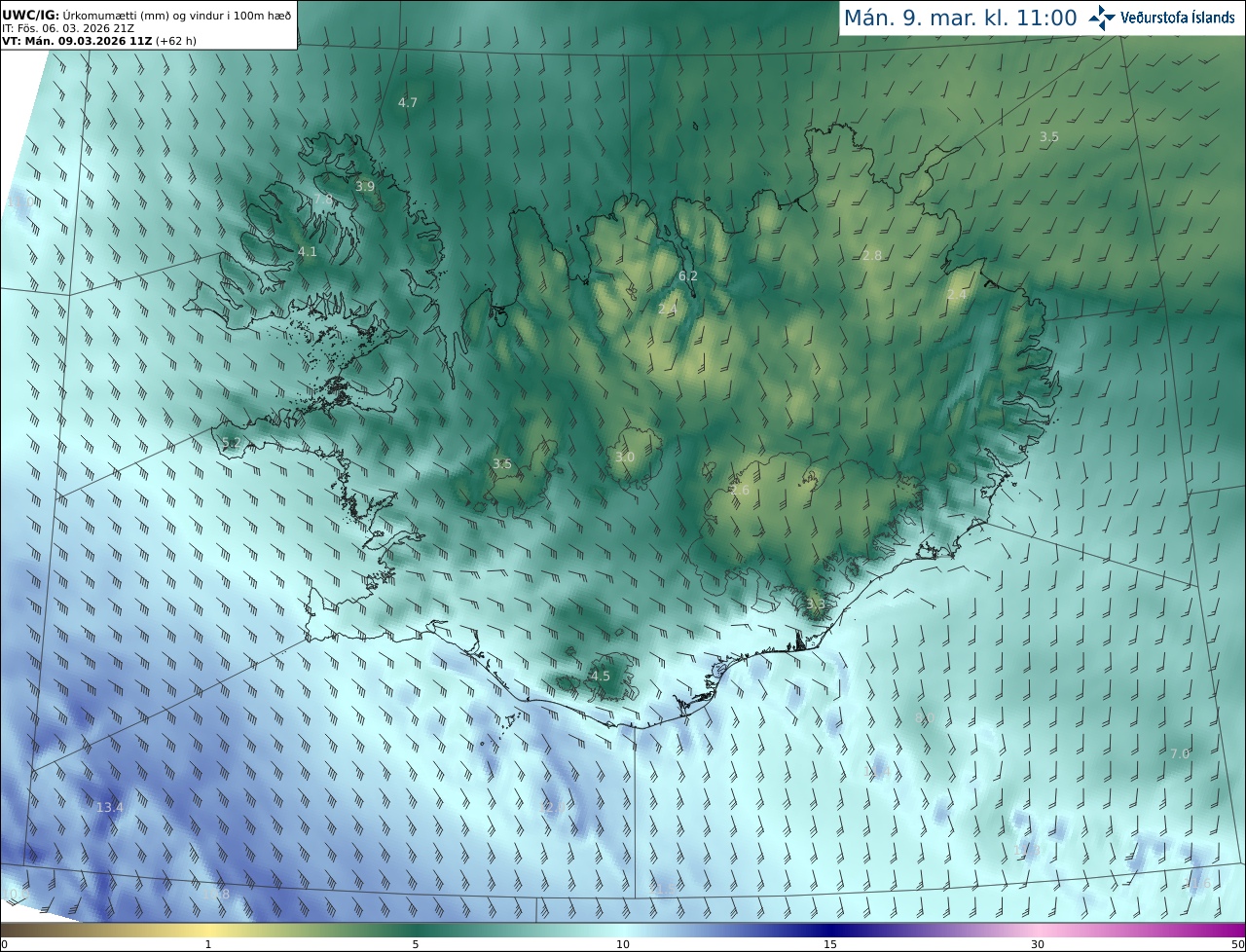1246x952 pixels.
Task: Click the Veðurstofa Íslands logo
Action: coord(1162,17)
